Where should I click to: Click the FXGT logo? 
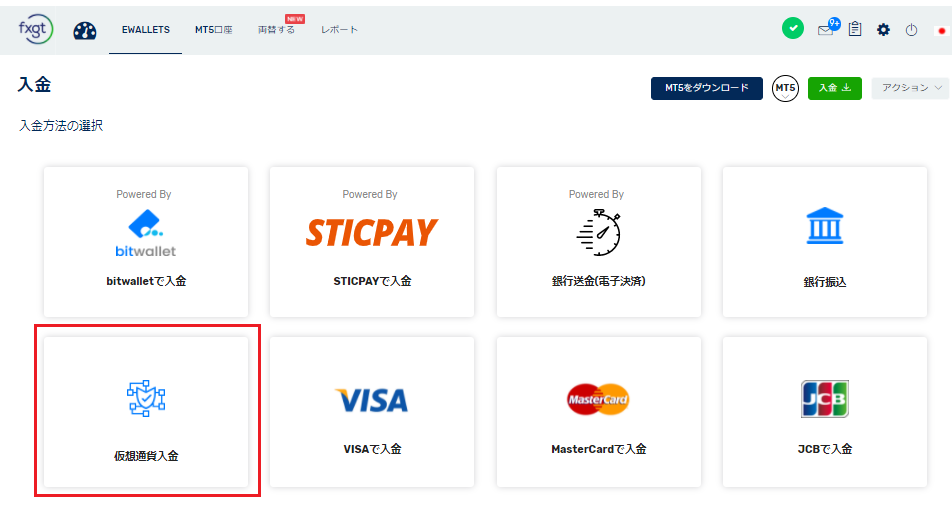click(x=35, y=28)
